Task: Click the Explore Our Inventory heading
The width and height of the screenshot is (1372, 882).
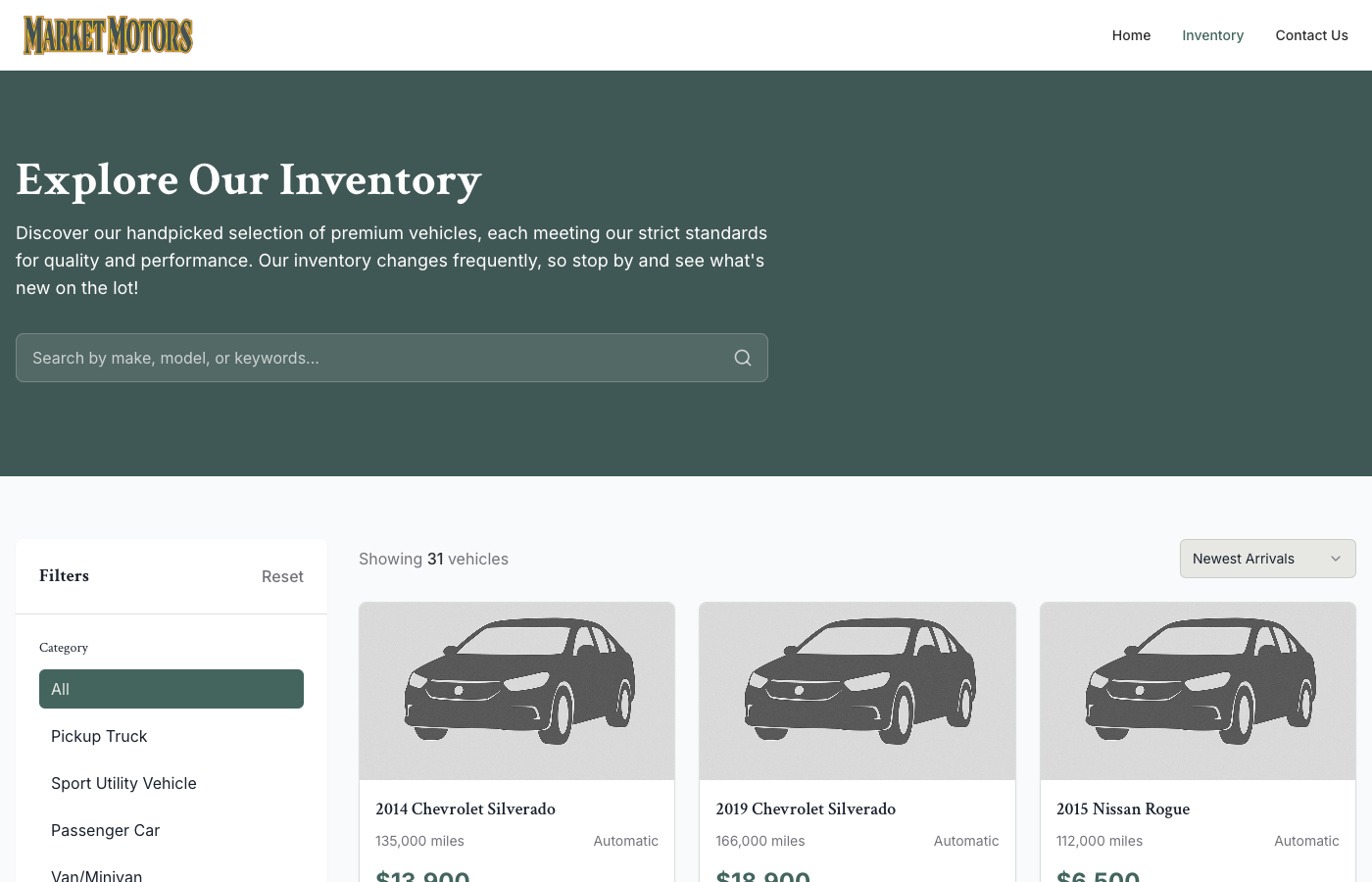Action: (249, 180)
